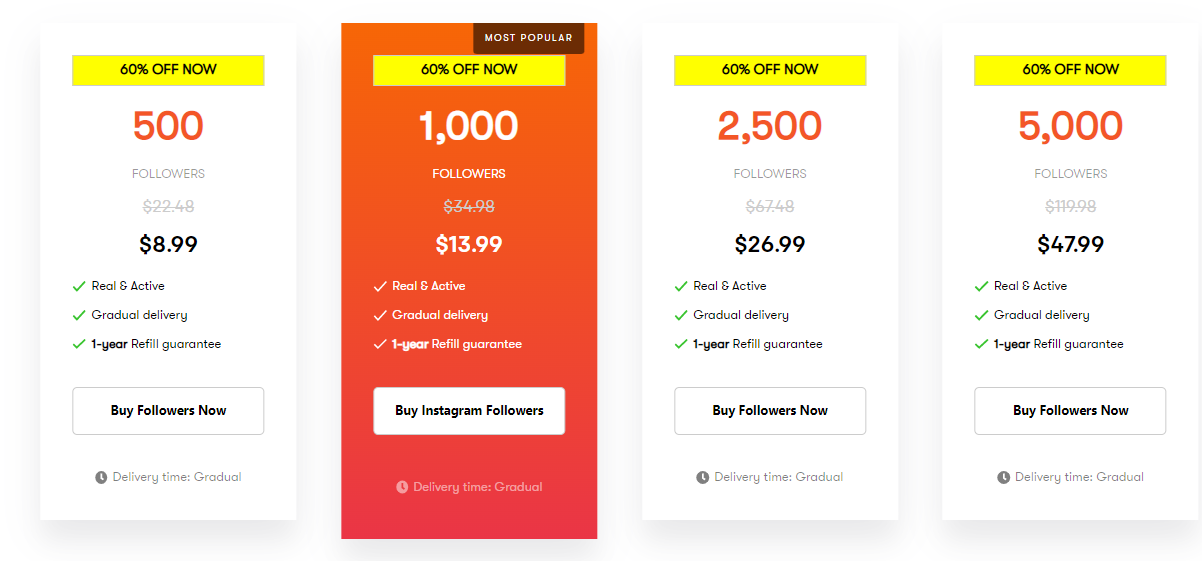Click the $47.99 price text
The image size is (1202, 561).
1070,244
